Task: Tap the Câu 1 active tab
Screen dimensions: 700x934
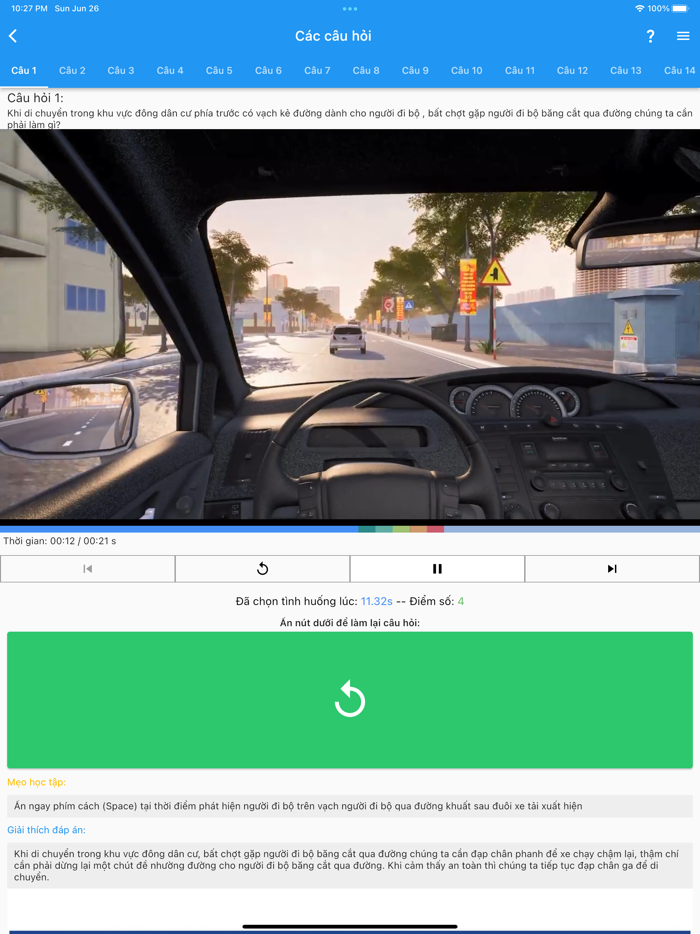Action: pyautogui.click(x=24, y=71)
